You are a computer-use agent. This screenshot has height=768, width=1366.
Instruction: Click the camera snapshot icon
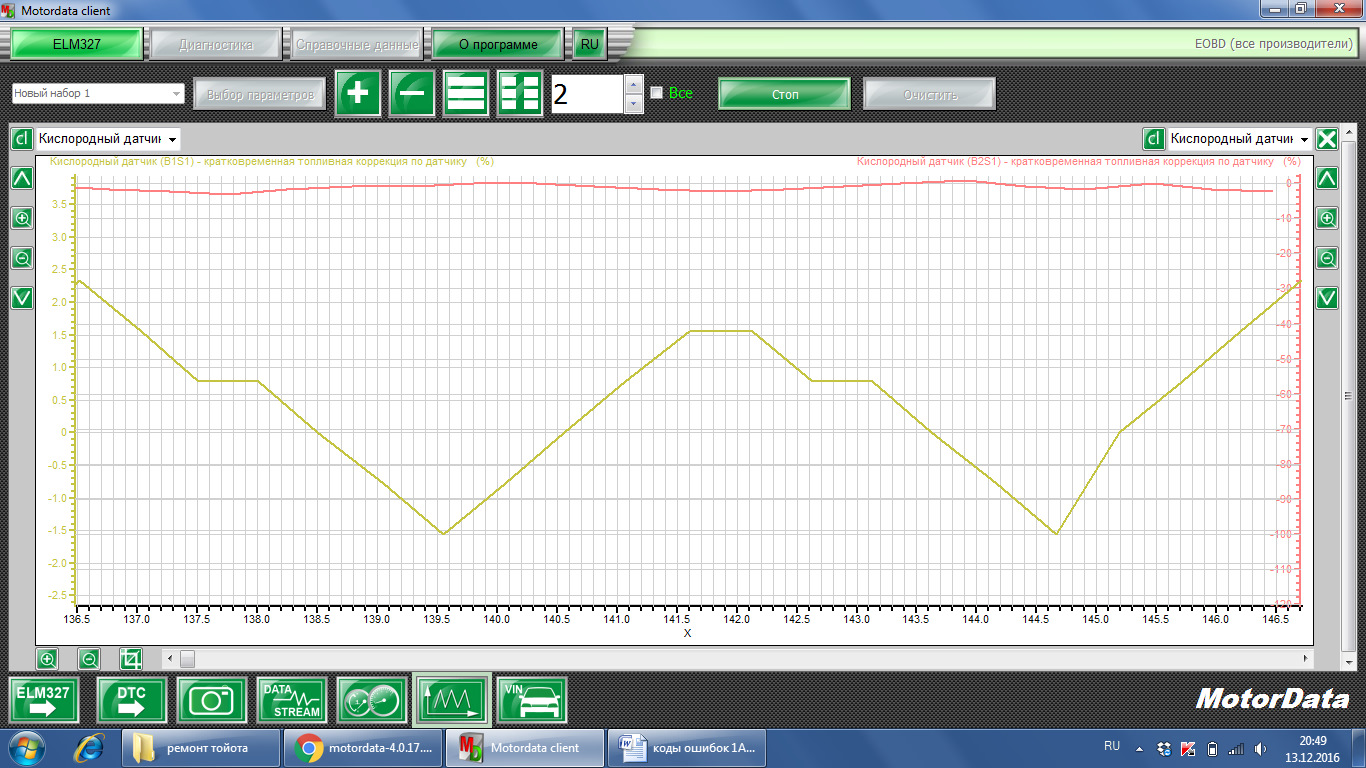pyautogui.click(x=211, y=700)
